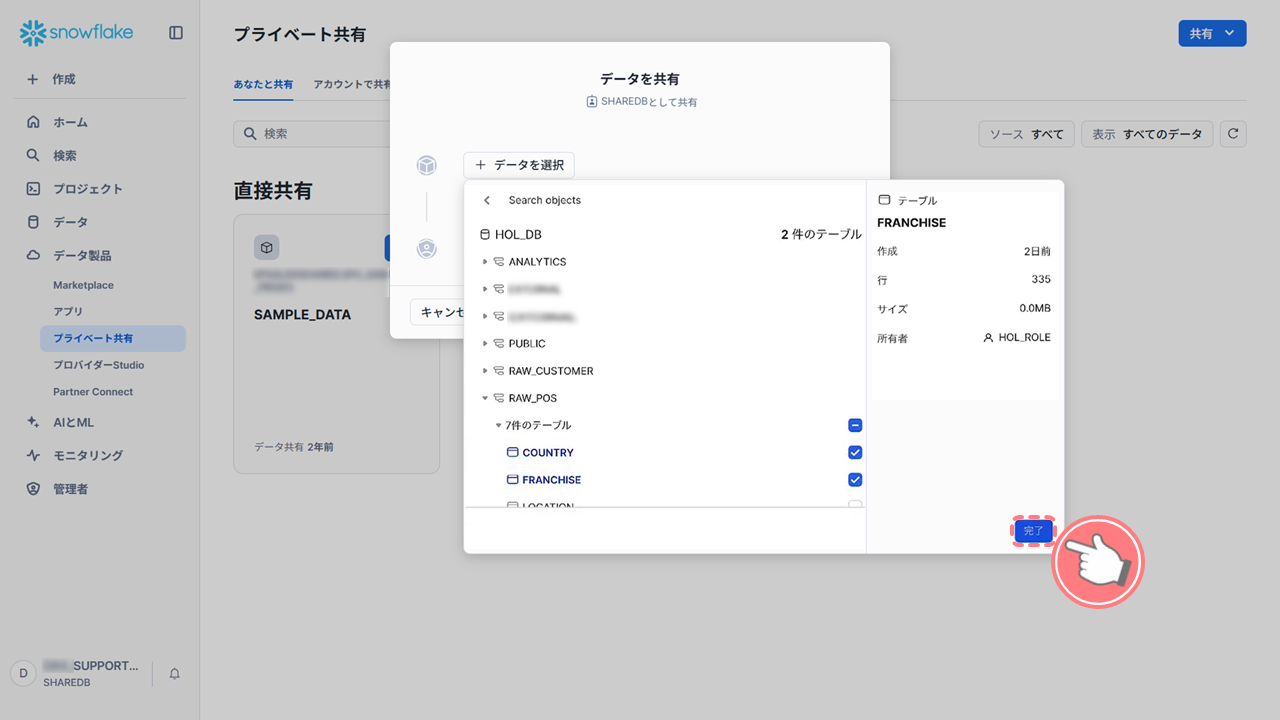Screen dimensions: 1280x720
Task: Switch to アカウントで共有 tab
Action: (x=352, y=85)
